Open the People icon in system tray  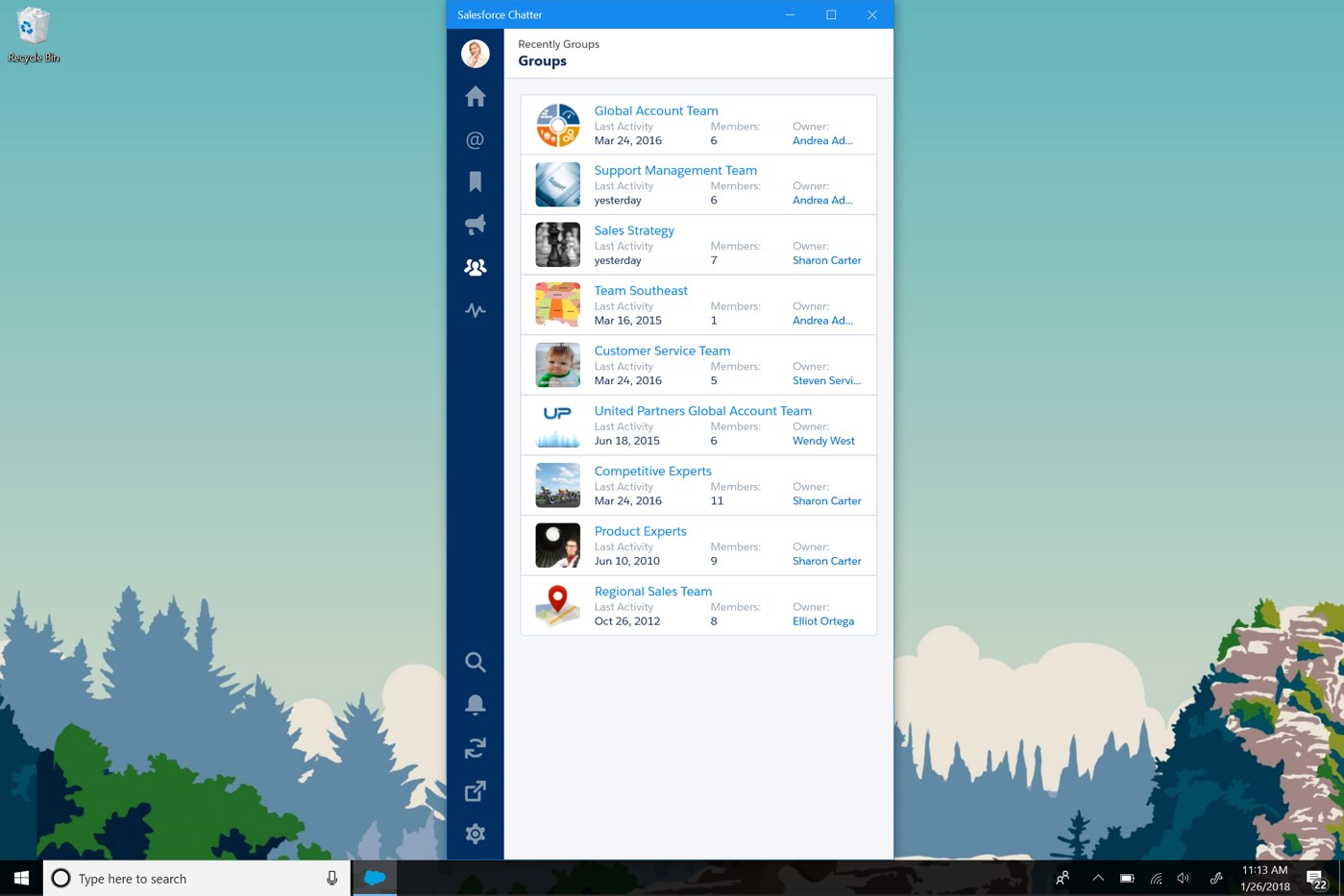pos(1063,878)
